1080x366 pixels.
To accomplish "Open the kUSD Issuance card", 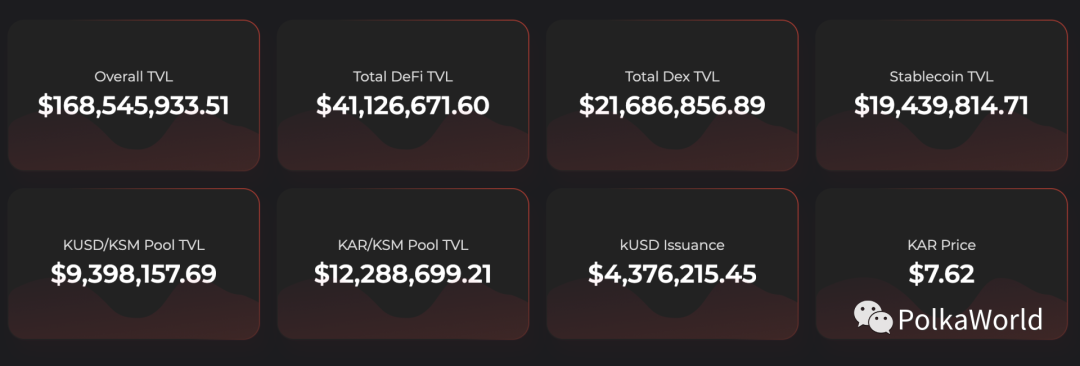I will pyautogui.click(x=672, y=264).
